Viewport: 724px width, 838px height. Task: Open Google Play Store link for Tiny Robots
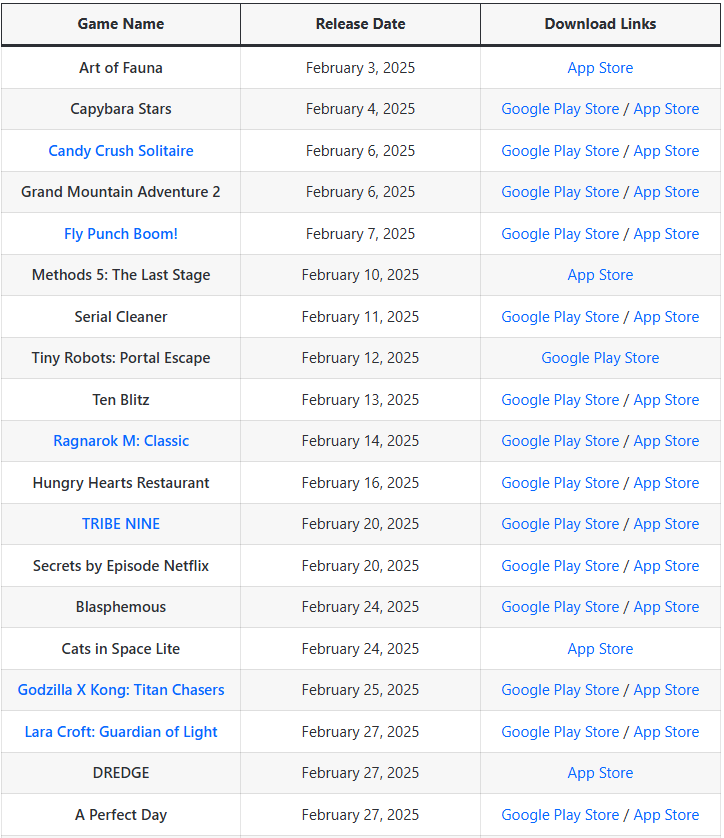coord(600,358)
